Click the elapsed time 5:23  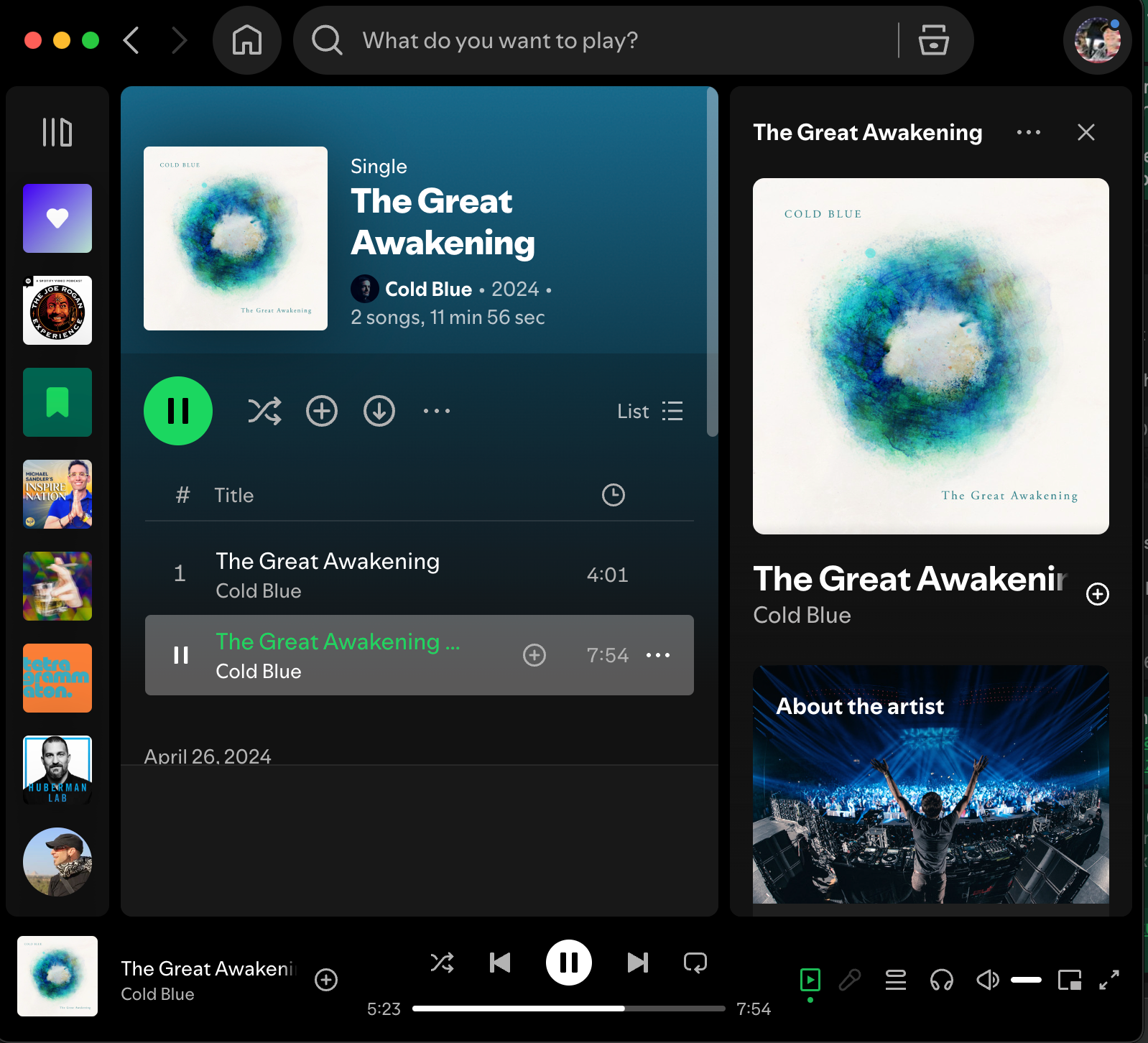click(x=384, y=1009)
